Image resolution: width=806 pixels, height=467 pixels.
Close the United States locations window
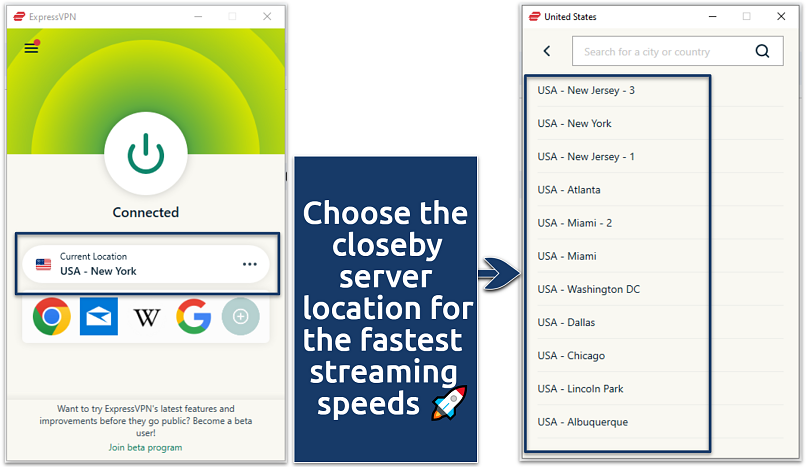pyautogui.click(x=781, y=16)
